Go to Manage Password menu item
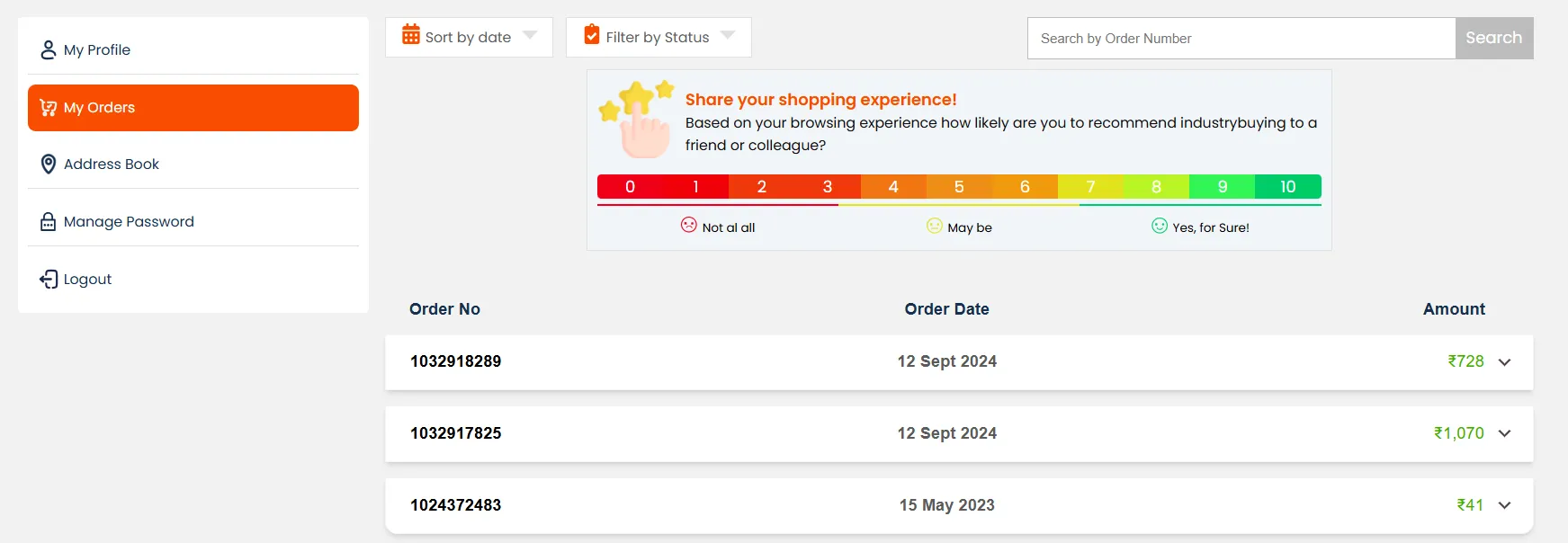 tap(129, 222)
